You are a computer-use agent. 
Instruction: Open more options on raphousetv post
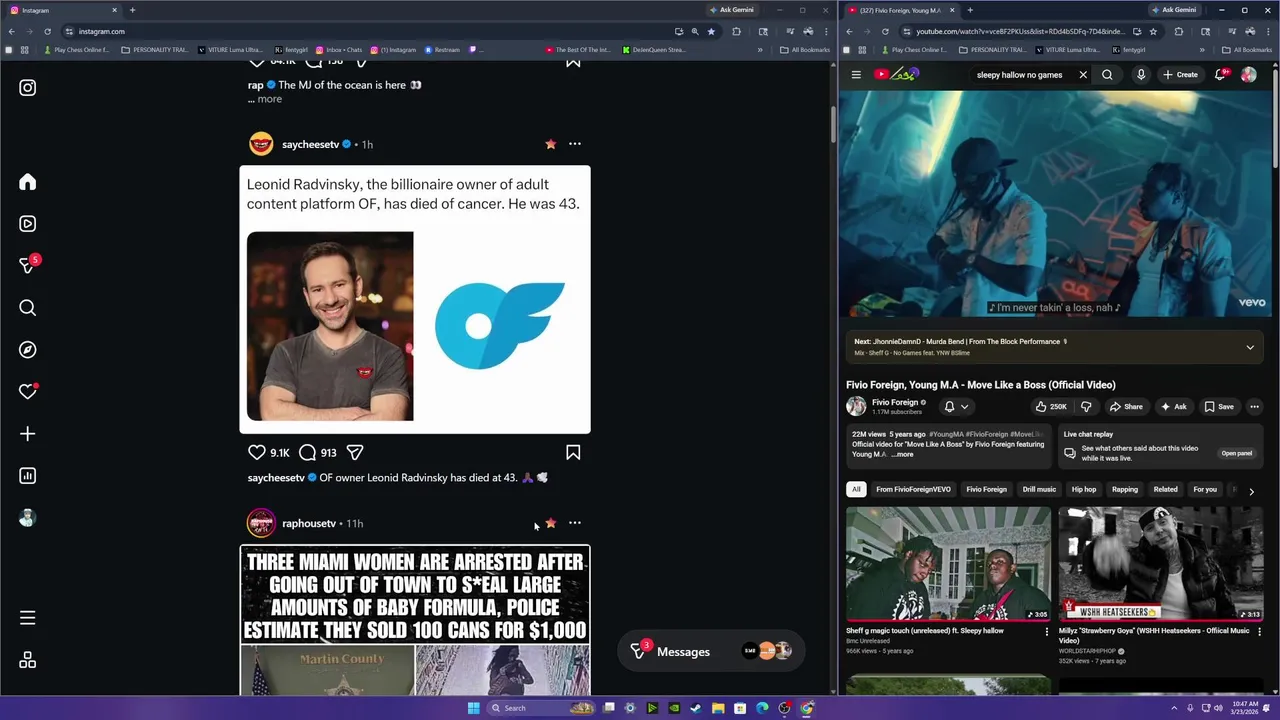[575, 523]
